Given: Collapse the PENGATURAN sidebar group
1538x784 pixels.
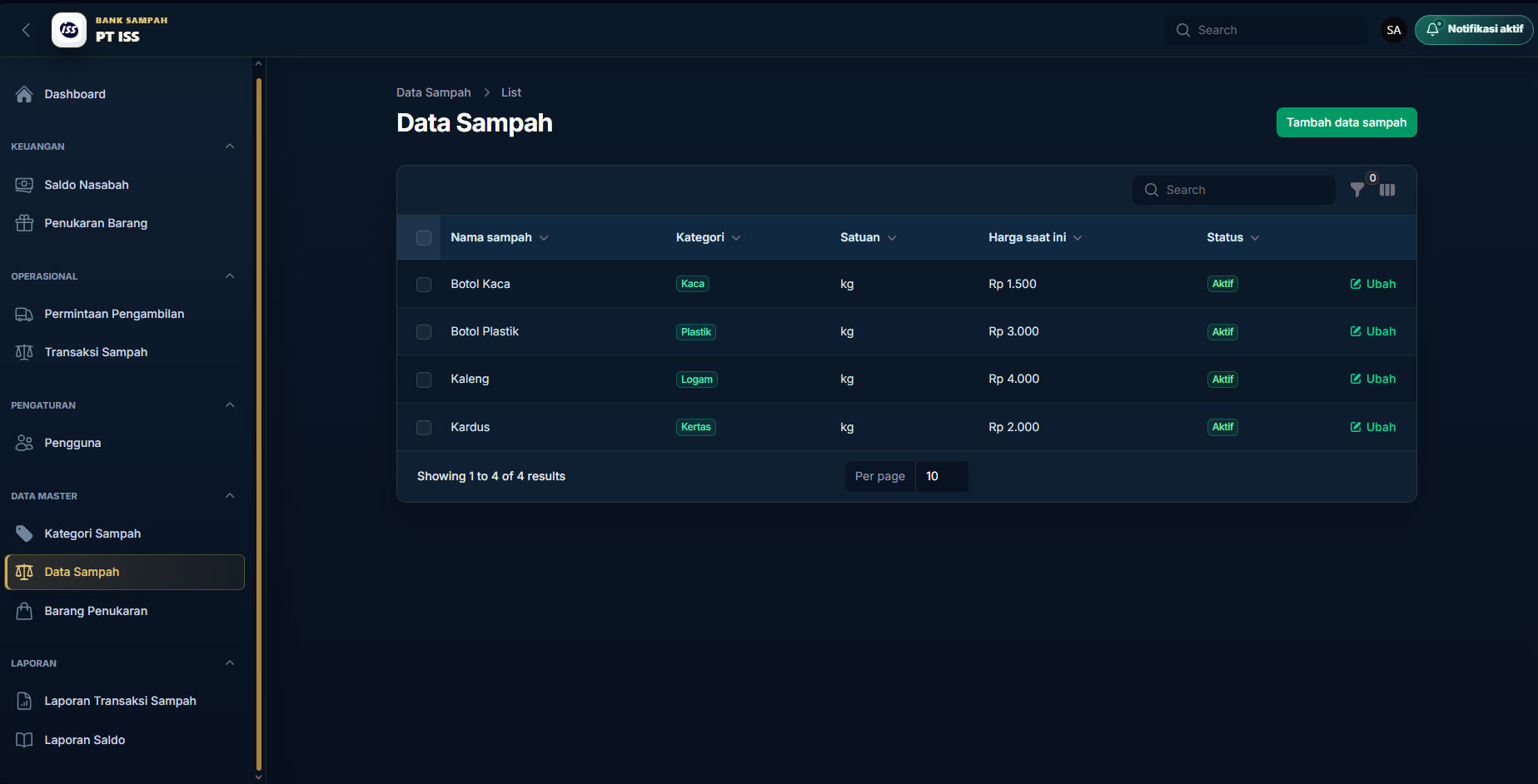Looking at the screenshot, I should 230,405.
